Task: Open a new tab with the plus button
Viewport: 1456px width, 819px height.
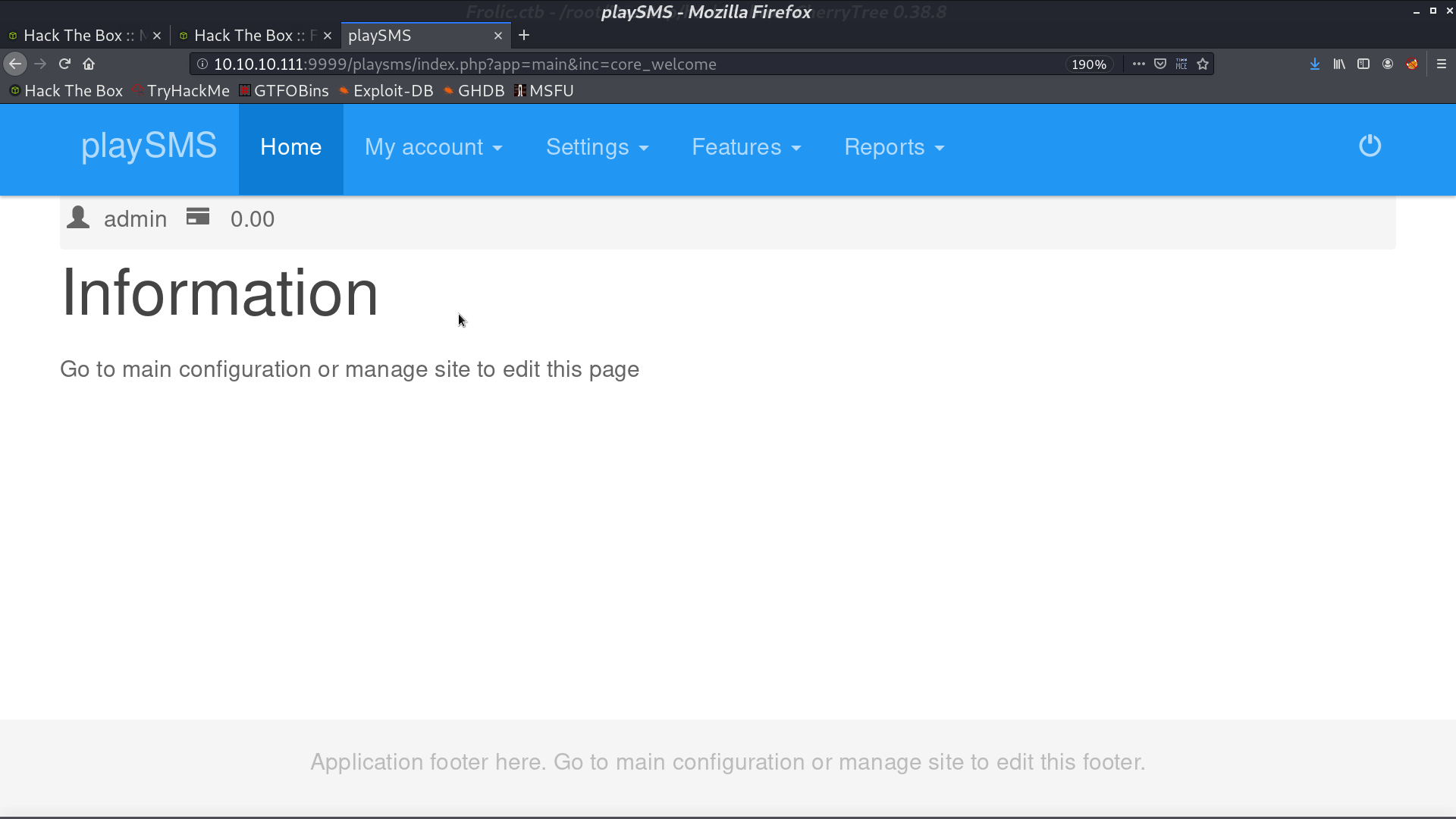Action: (524, 36)
